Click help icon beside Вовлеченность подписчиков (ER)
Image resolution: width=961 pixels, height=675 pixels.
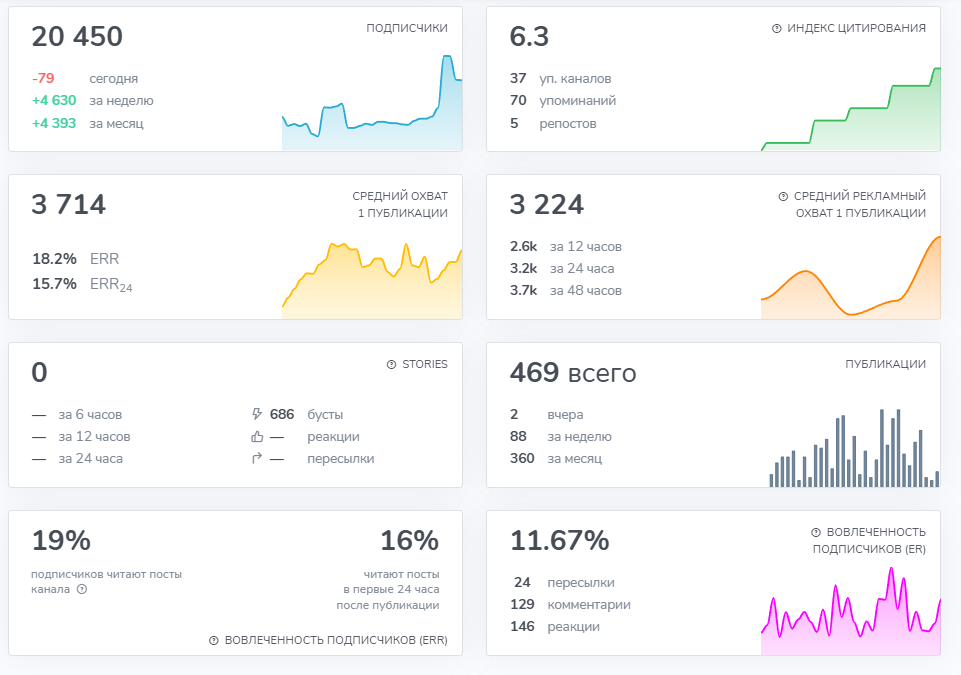(x=816, y=532)
